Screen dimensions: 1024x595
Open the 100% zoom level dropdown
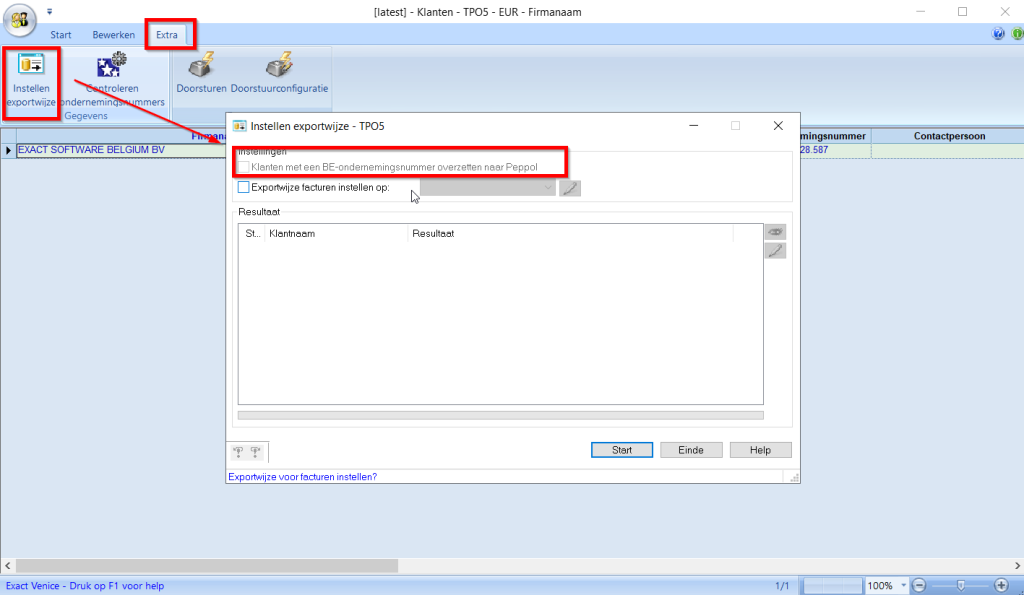coord(903,585)
